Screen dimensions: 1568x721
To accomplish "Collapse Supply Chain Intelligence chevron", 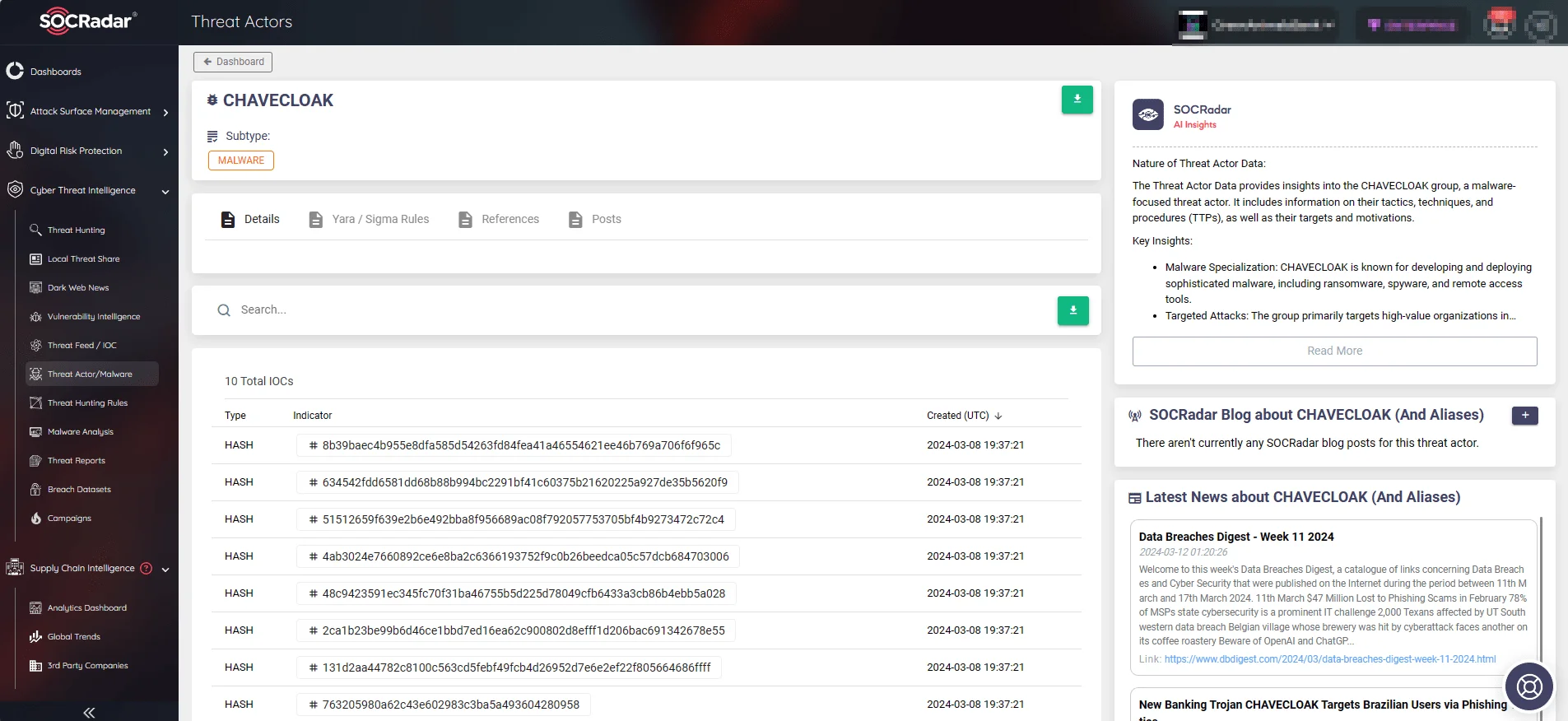I will point(165,569).
